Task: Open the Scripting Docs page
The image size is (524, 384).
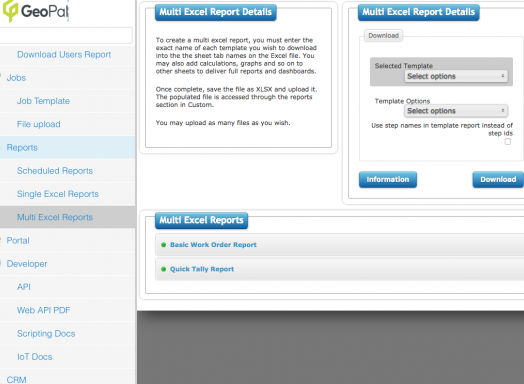Action: [46, 334]
